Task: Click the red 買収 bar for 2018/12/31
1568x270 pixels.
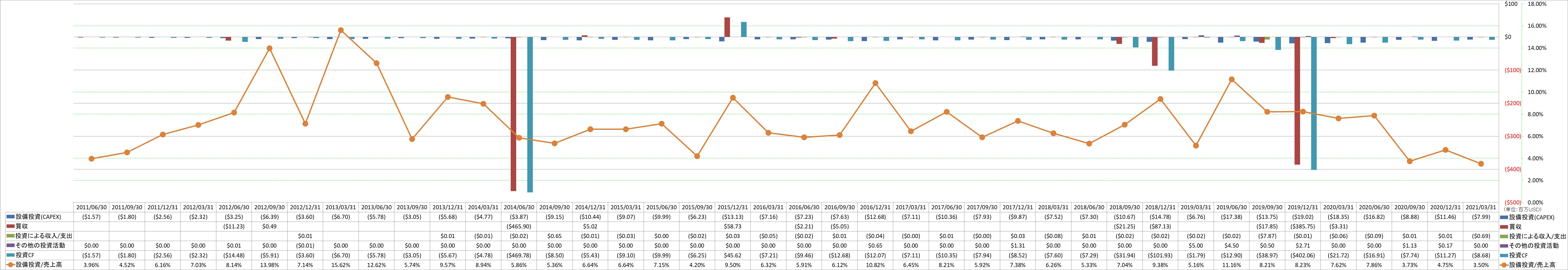Action: (1155, 51)
